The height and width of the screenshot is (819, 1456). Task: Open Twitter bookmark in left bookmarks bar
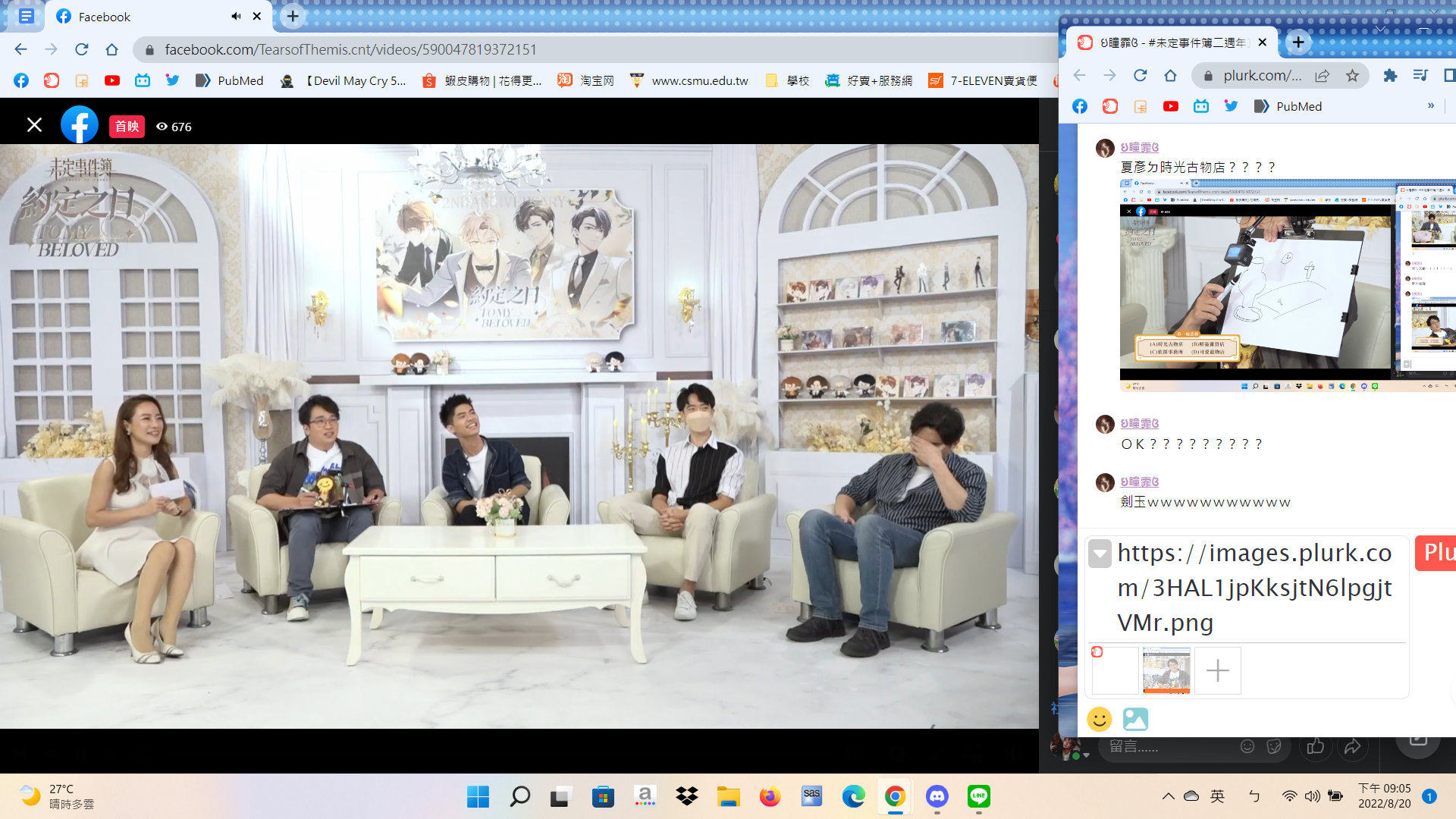click(173, 80)
